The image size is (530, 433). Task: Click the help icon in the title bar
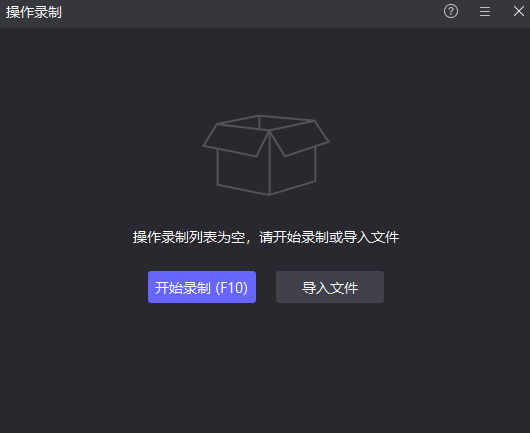coord(451,11)
